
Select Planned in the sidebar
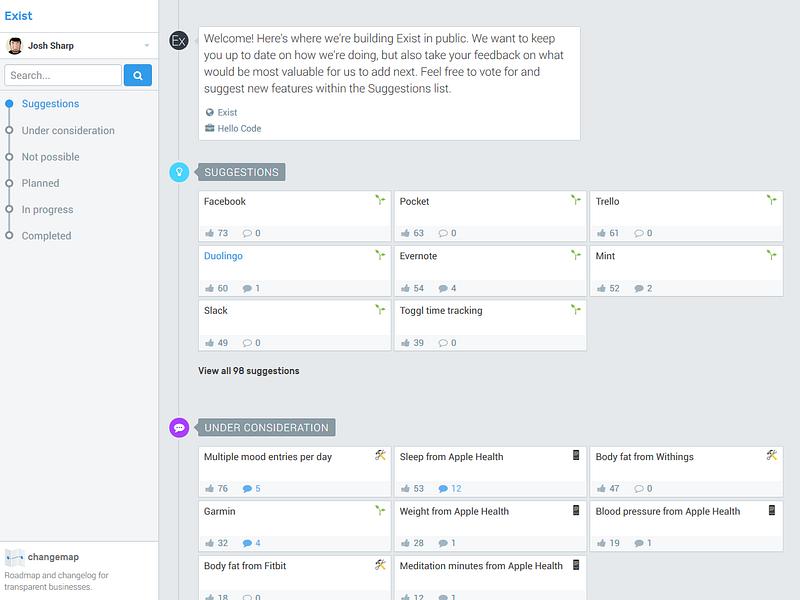click(40, 183)
